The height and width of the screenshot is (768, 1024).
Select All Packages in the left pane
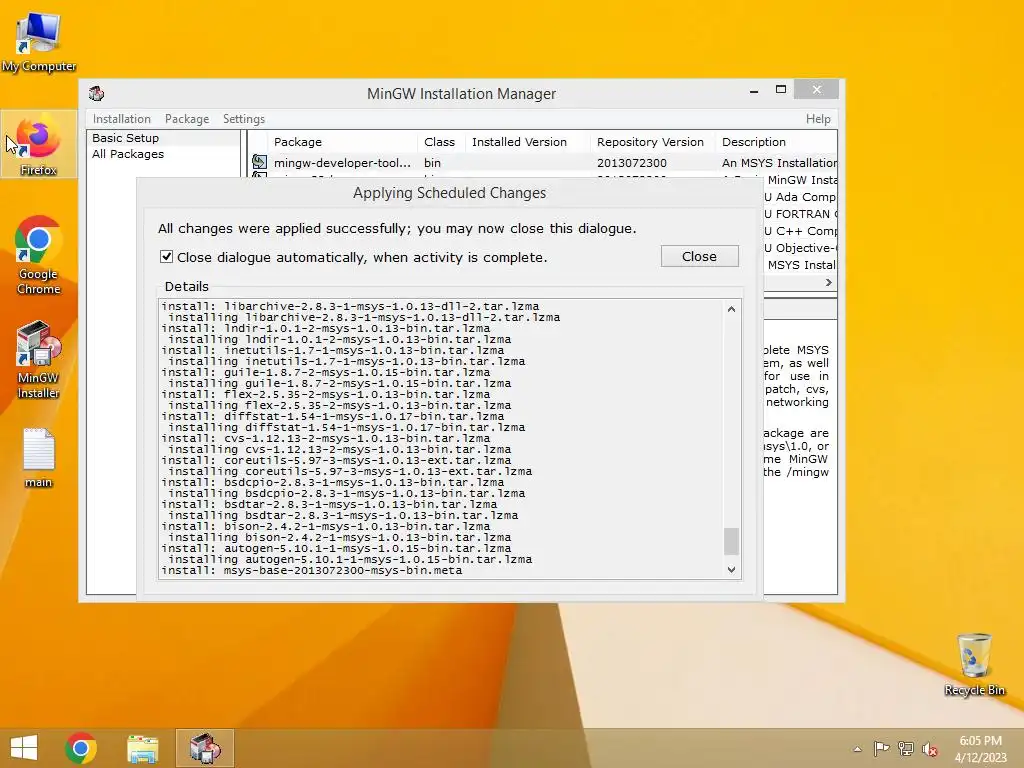(x=128, y=154)
